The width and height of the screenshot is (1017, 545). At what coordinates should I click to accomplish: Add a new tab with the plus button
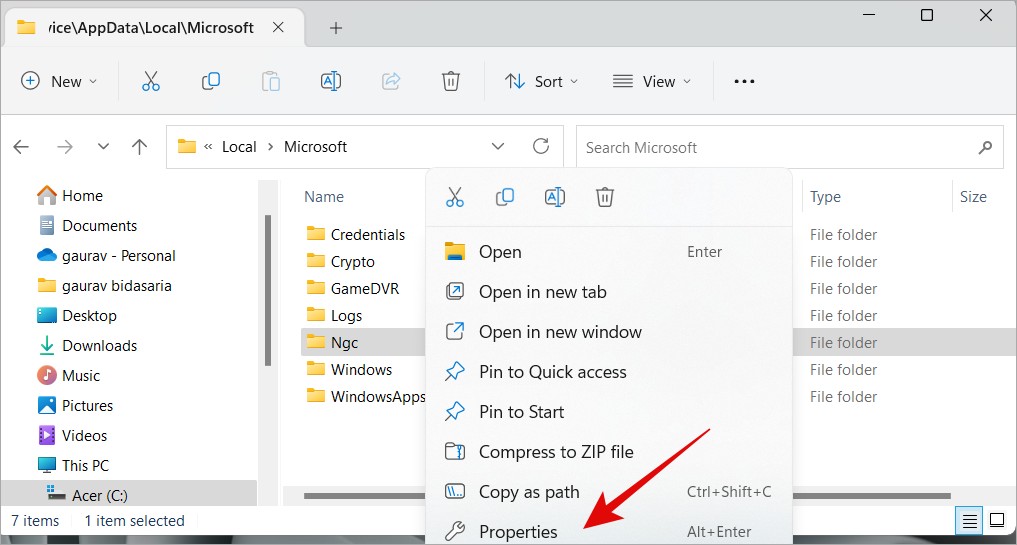335,28
